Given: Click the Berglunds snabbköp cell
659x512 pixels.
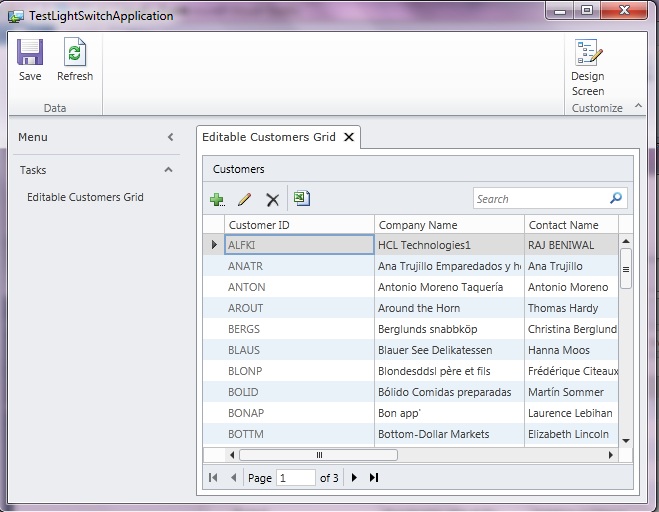Looking at the screenshot, I should 449,329.
